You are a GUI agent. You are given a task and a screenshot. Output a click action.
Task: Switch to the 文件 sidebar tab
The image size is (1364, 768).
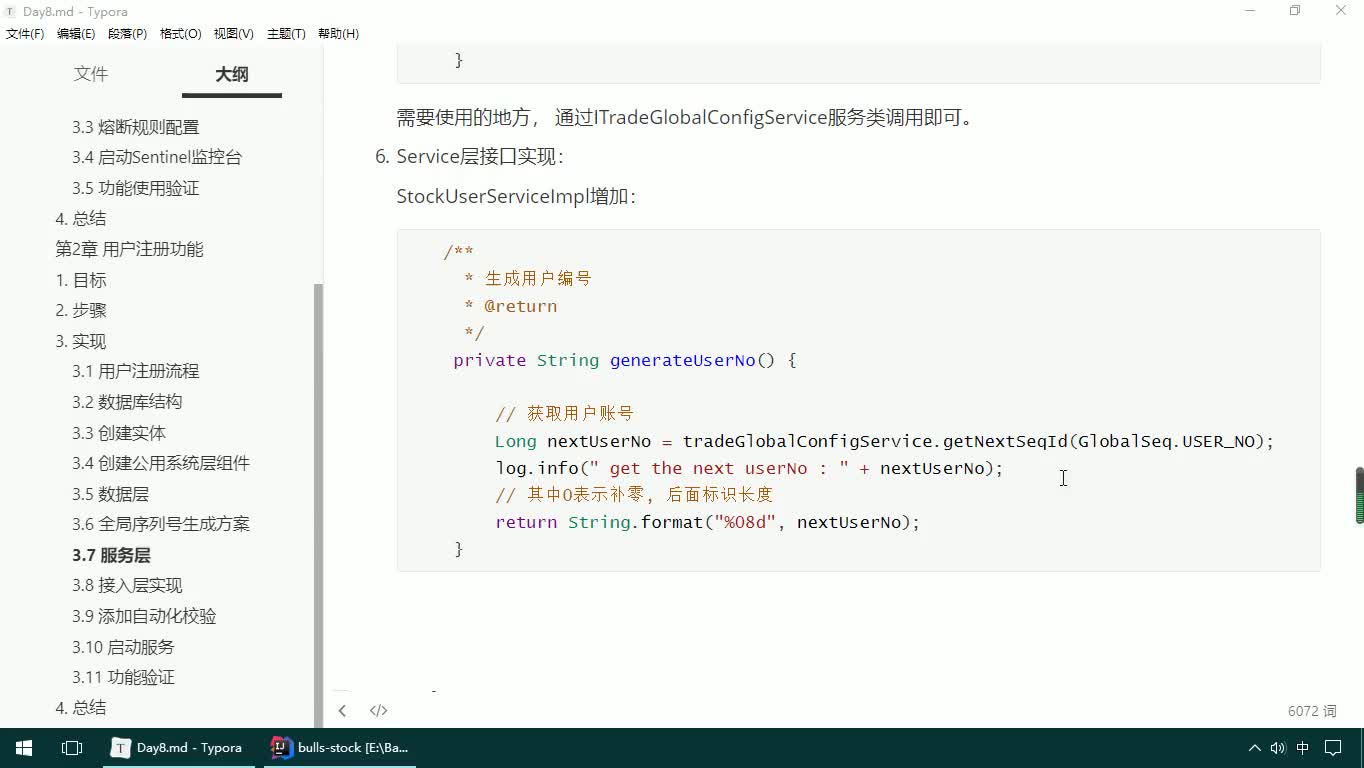click(91, 74)
